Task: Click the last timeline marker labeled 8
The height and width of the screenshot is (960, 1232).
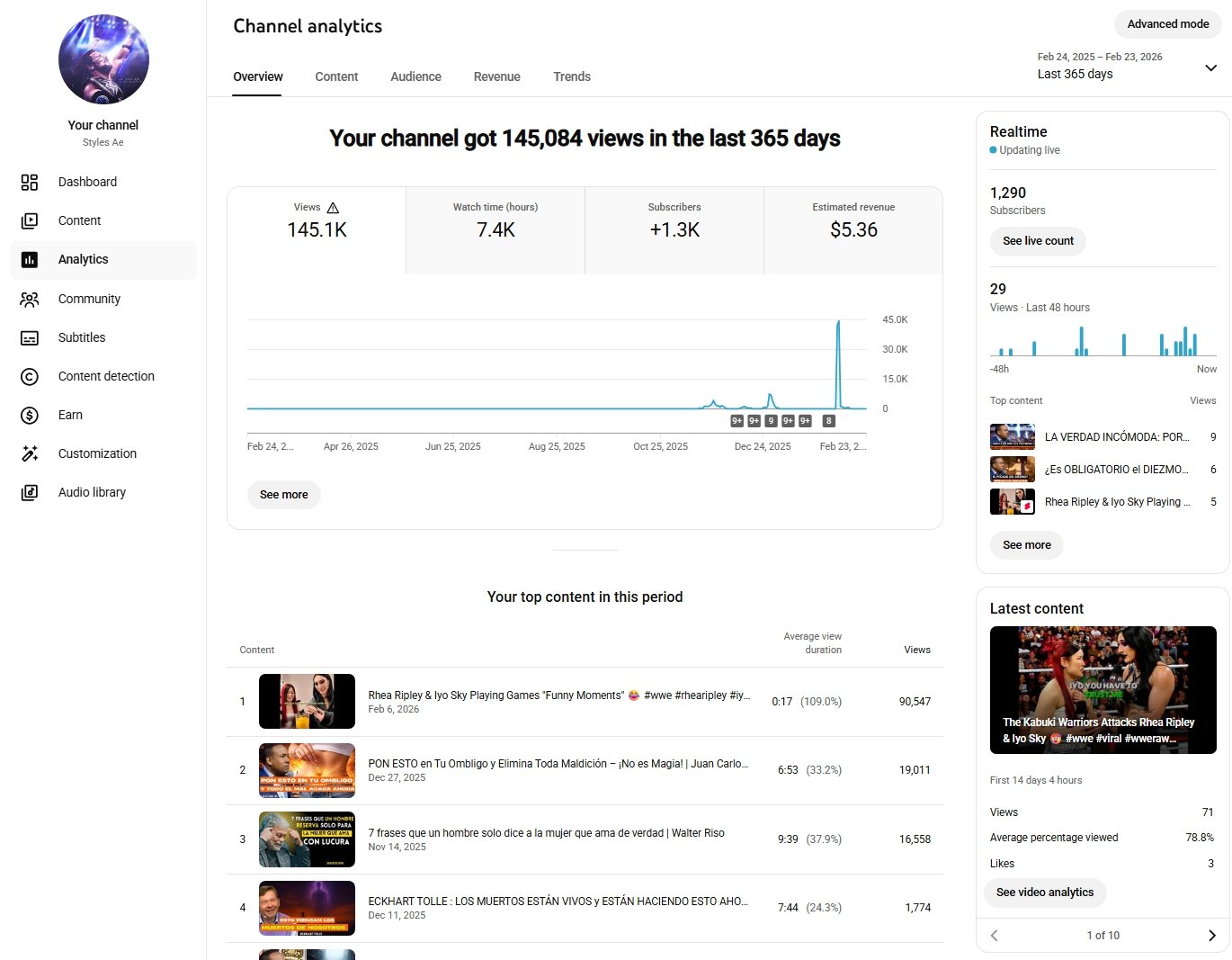Action: tap(829, 421)
